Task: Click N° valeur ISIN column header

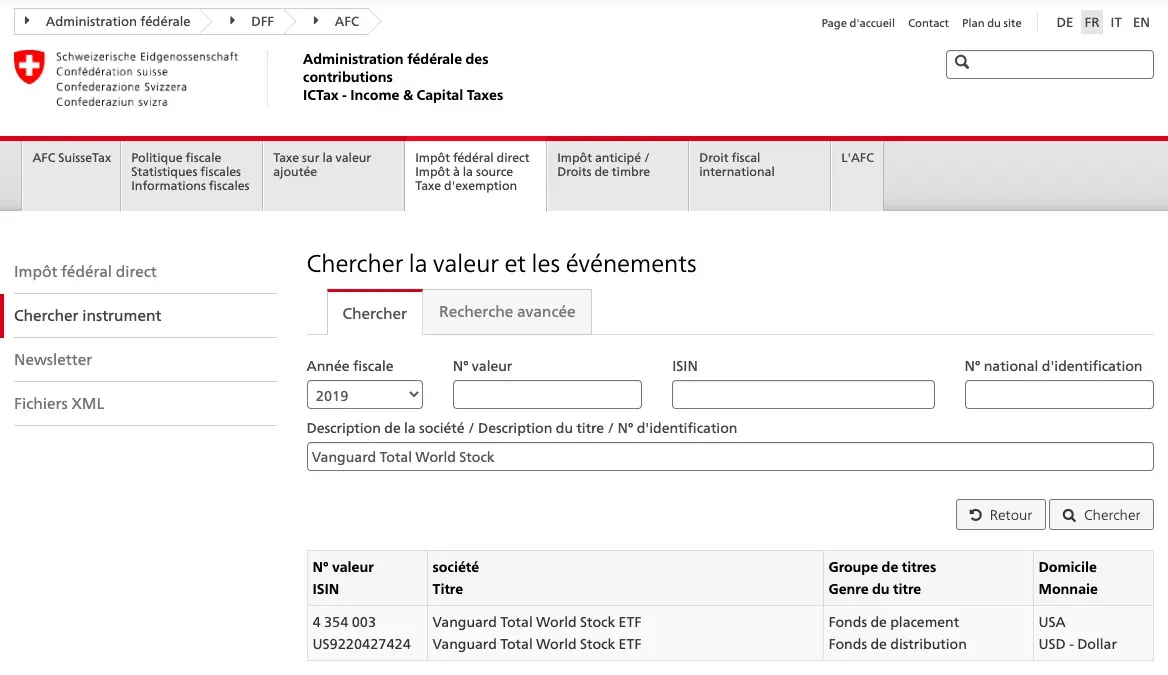Action: (367, 578)
